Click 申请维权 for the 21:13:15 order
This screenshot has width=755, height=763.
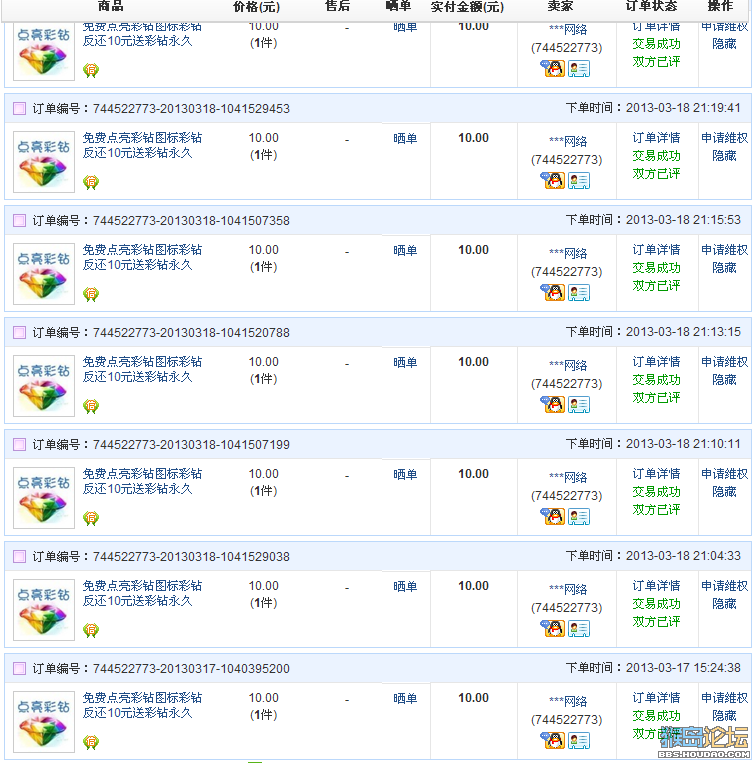pyautogui.click(x=724, y=362)
